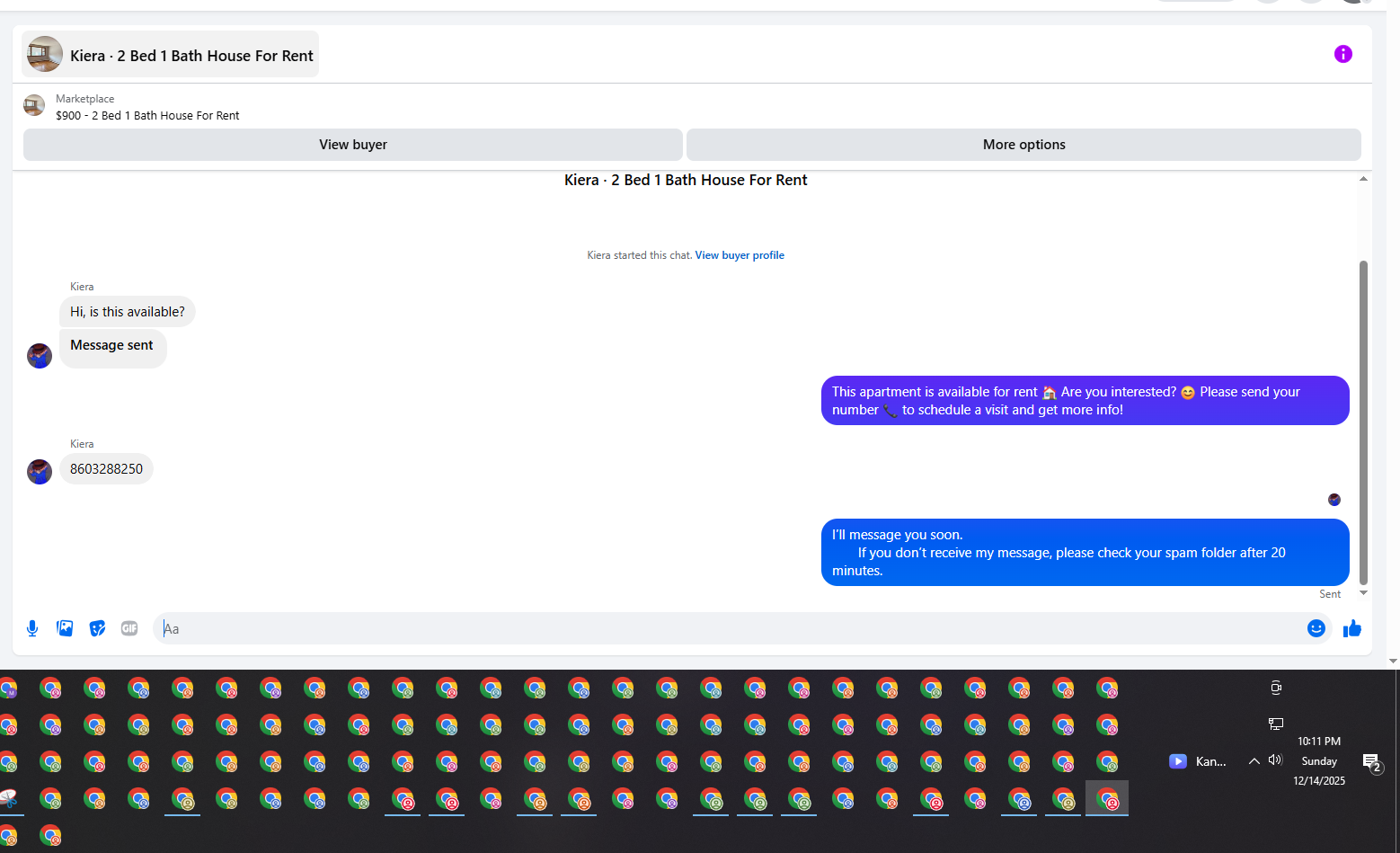Click the chat scrollbar down arrow
This screenshot has height=853, width=1400.
pos(1363,592)
